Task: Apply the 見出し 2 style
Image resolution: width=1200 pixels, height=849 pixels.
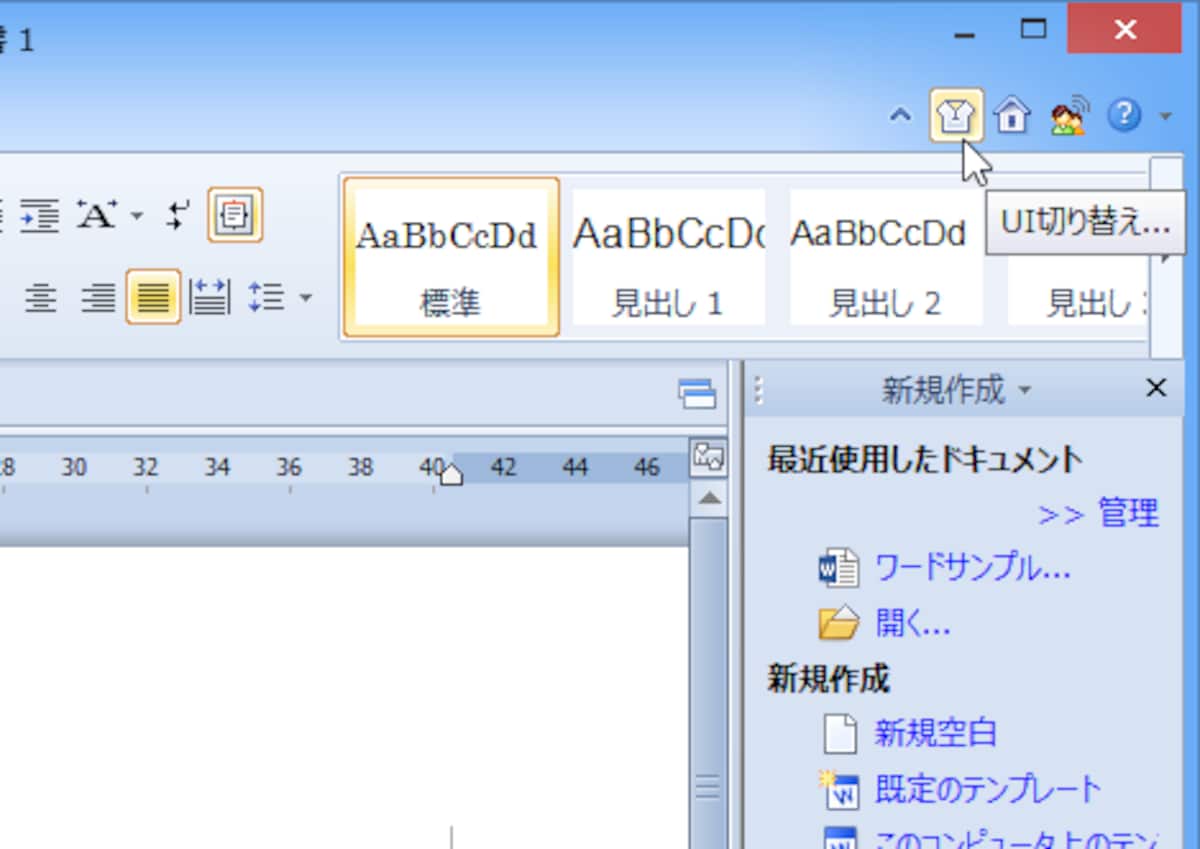Action: (885, 257)
